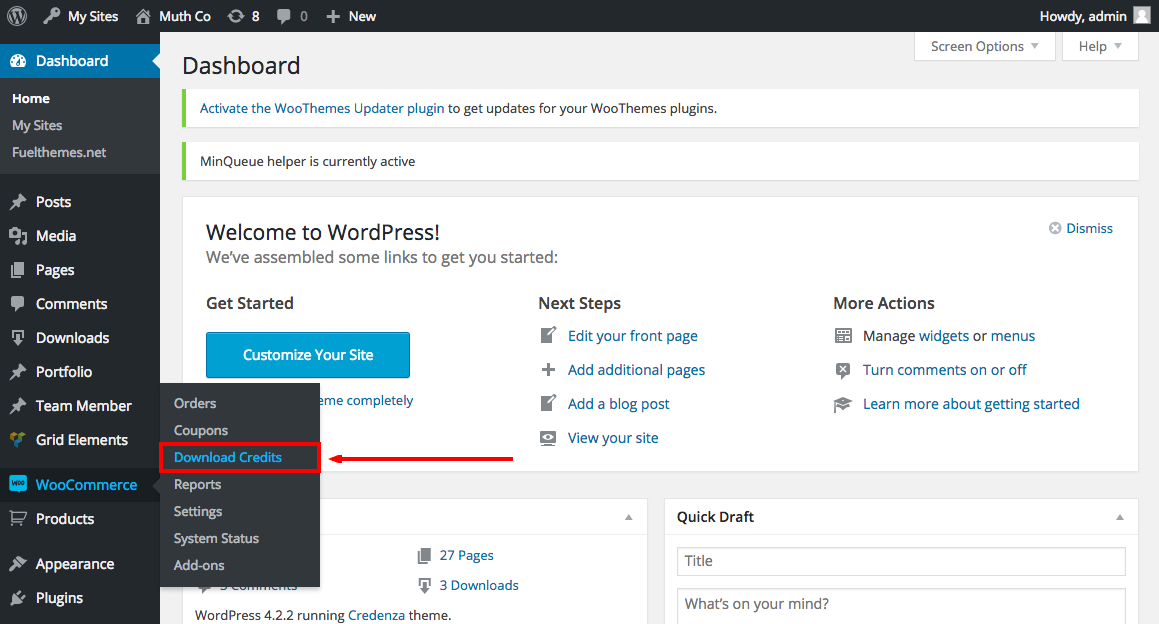Open the updates icon showing 8

click(x=236, y=16)
